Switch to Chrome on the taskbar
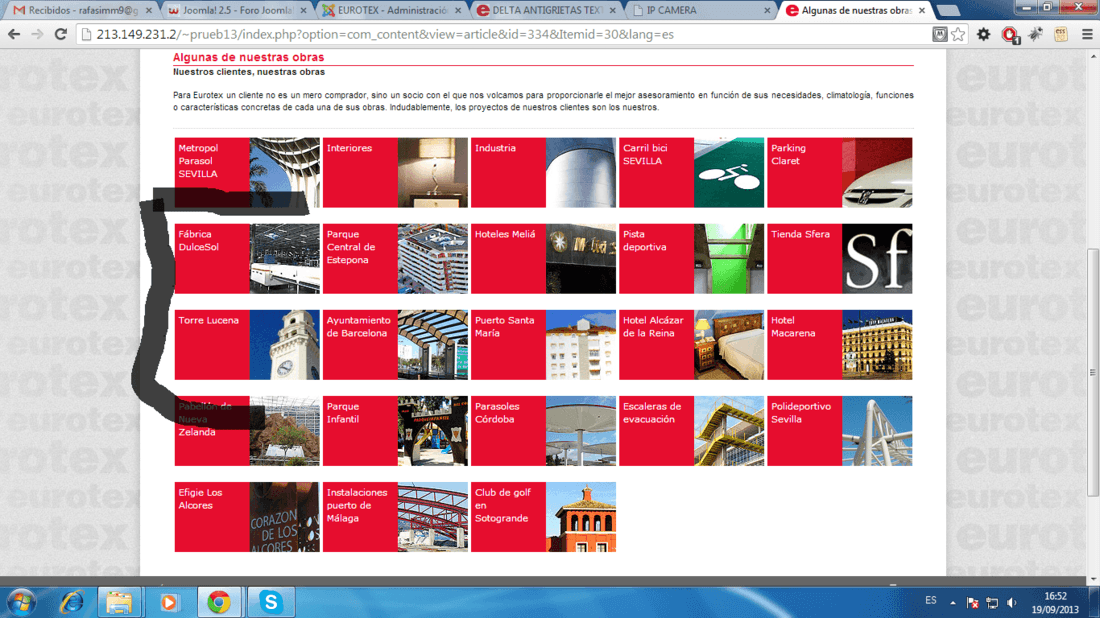The image size is (1100, 618). [219, 602]
